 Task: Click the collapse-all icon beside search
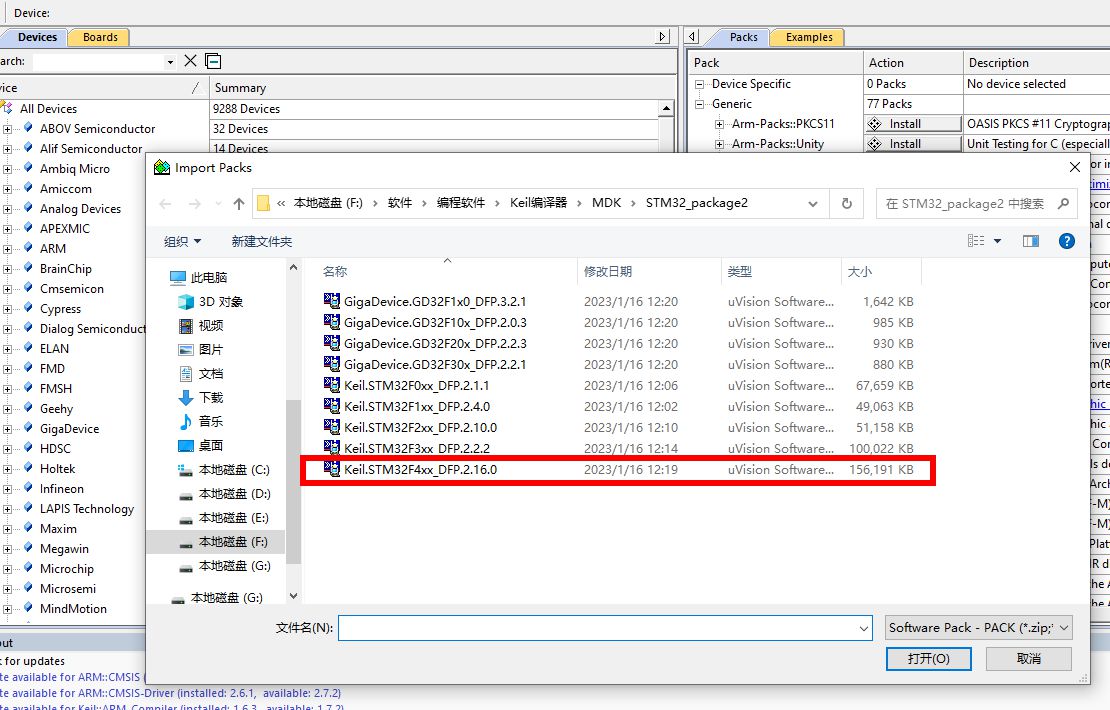tap(213, 61)
